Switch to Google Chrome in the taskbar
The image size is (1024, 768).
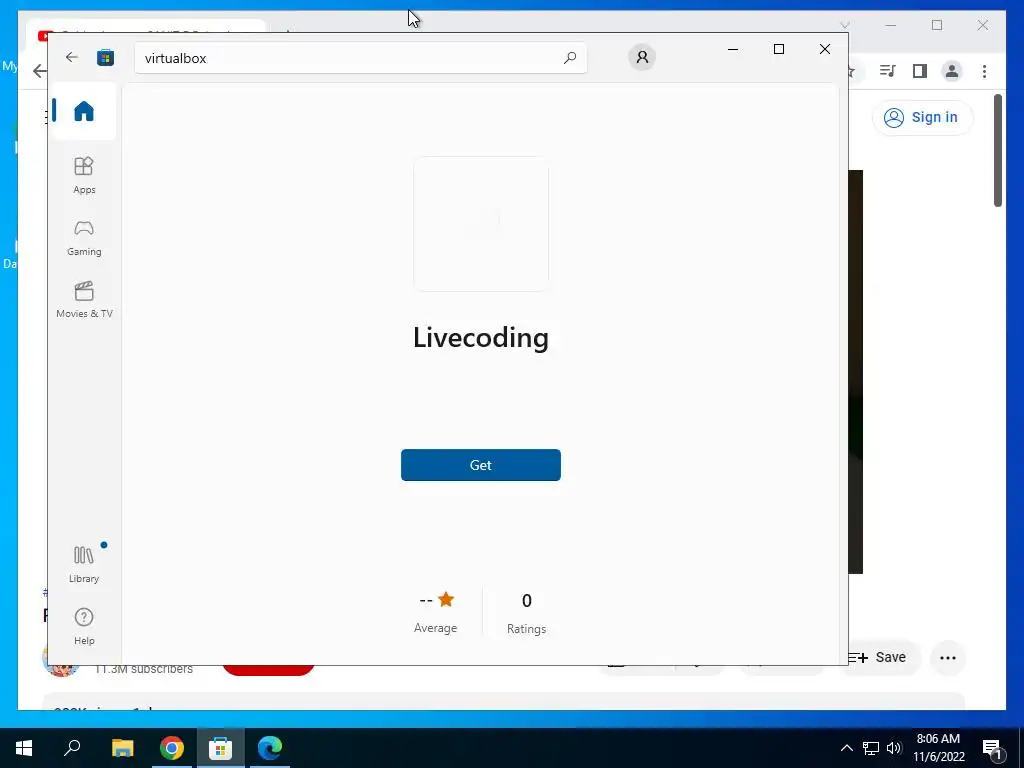pos(172,748)
